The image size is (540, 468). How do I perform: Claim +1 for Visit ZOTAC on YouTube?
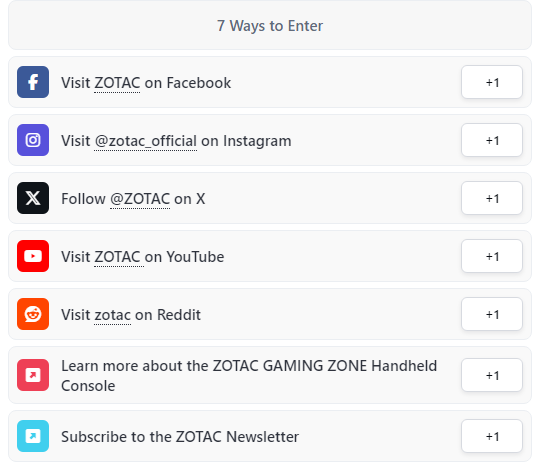492,256
